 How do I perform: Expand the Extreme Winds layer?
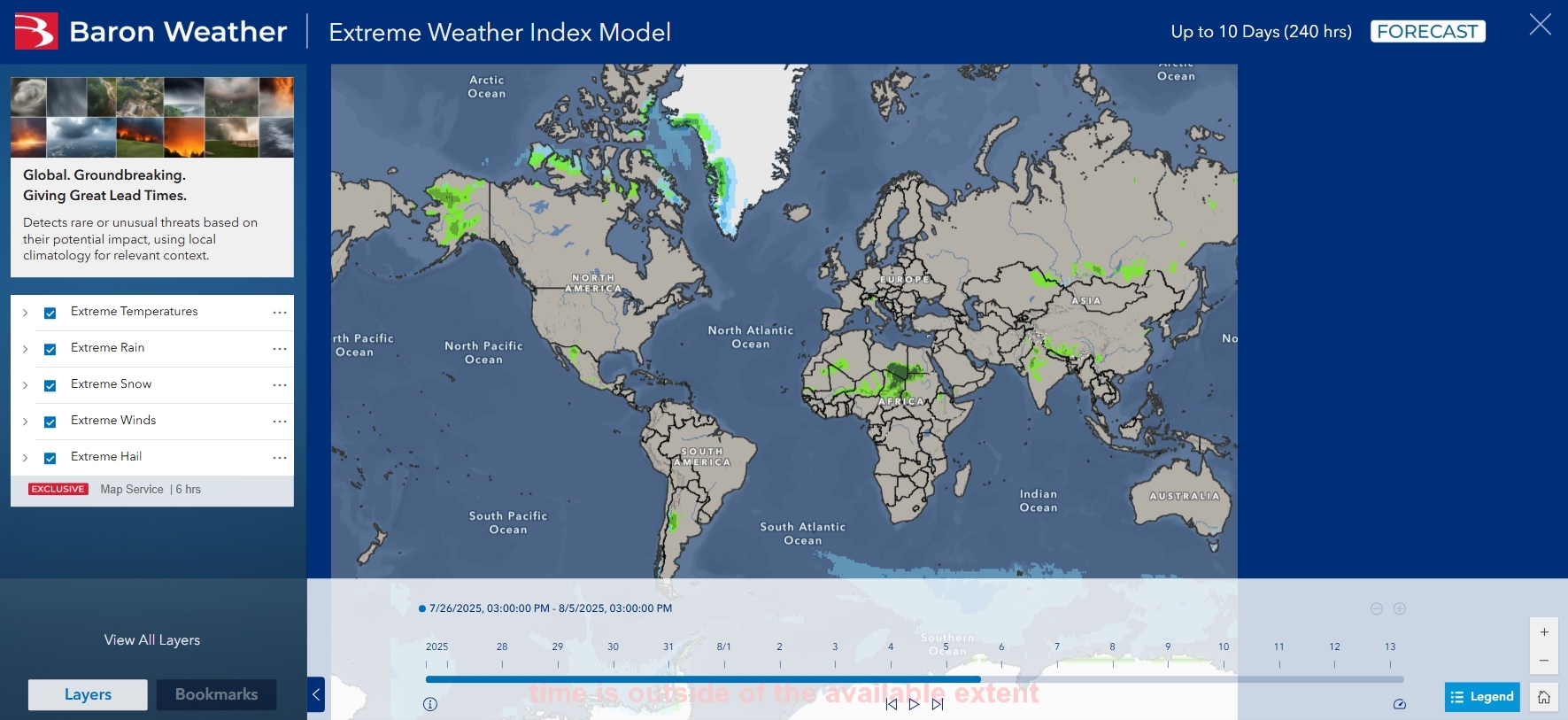(25, 422)
